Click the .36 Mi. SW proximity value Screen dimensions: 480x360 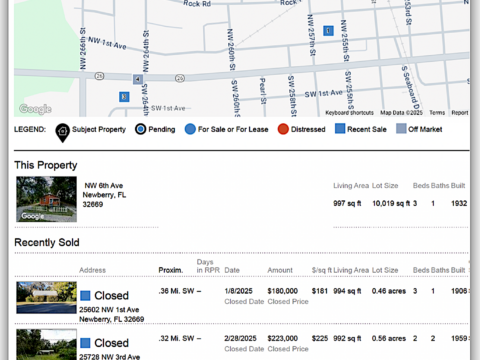pyautogui.click(x=176, y=291)
